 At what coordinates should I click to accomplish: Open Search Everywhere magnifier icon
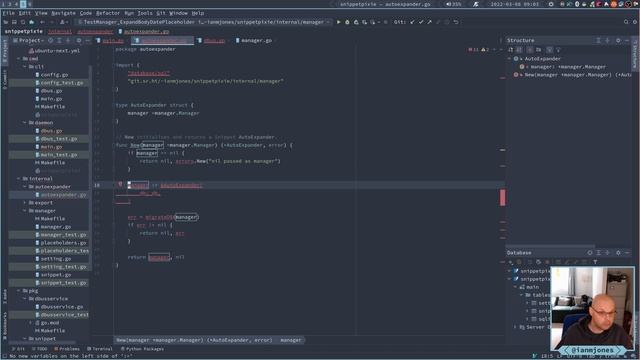[626, 22]
